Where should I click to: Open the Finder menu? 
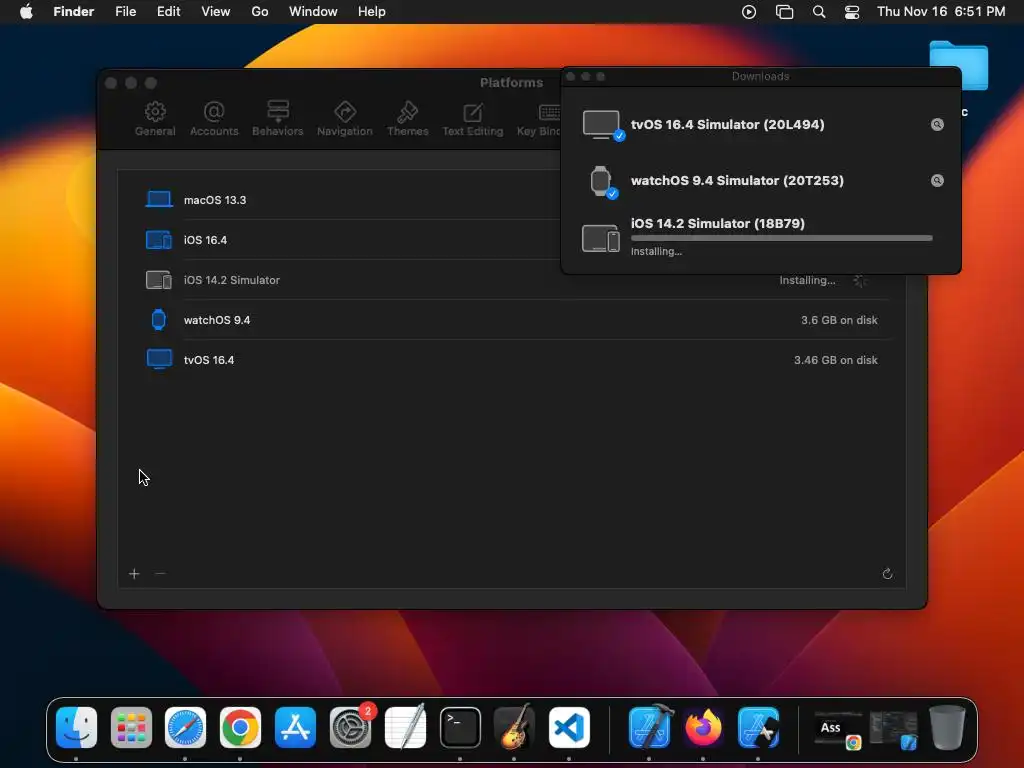[74, 12]
